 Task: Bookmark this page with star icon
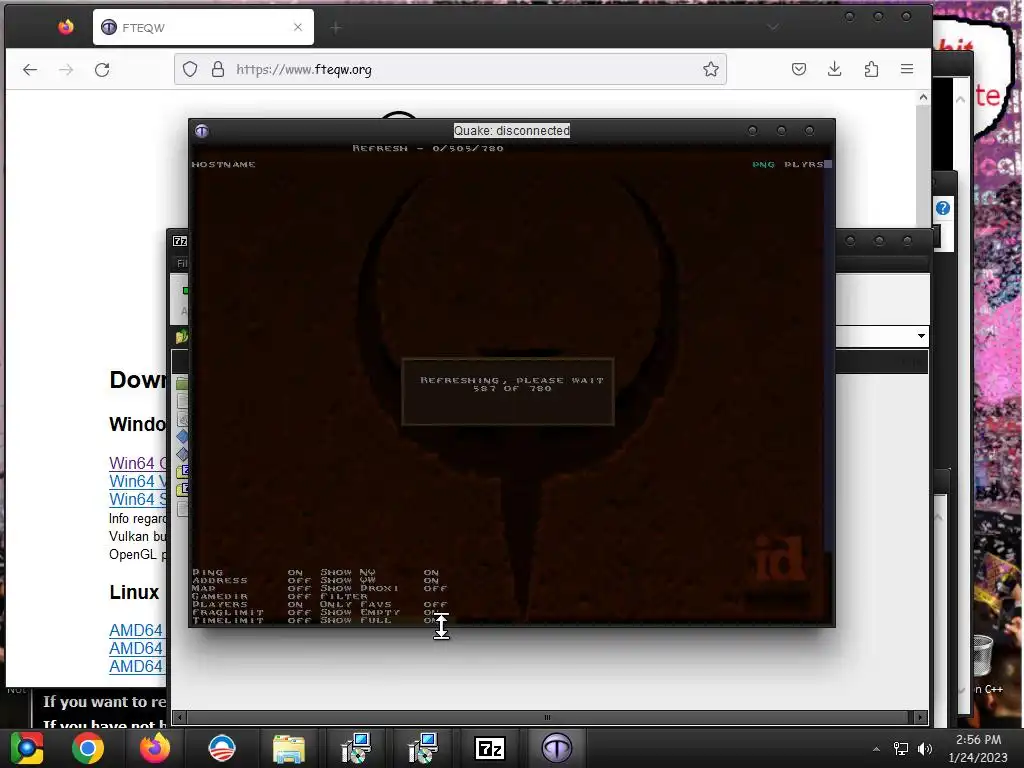pyautogui.click(x=711, y=69)
